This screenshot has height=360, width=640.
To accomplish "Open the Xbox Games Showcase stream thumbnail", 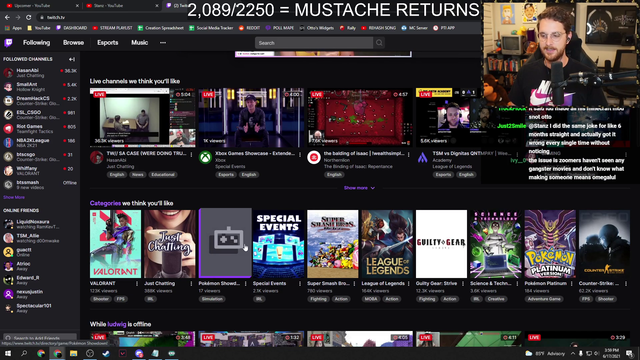I will pyautogui.click(x=251, y=118).
